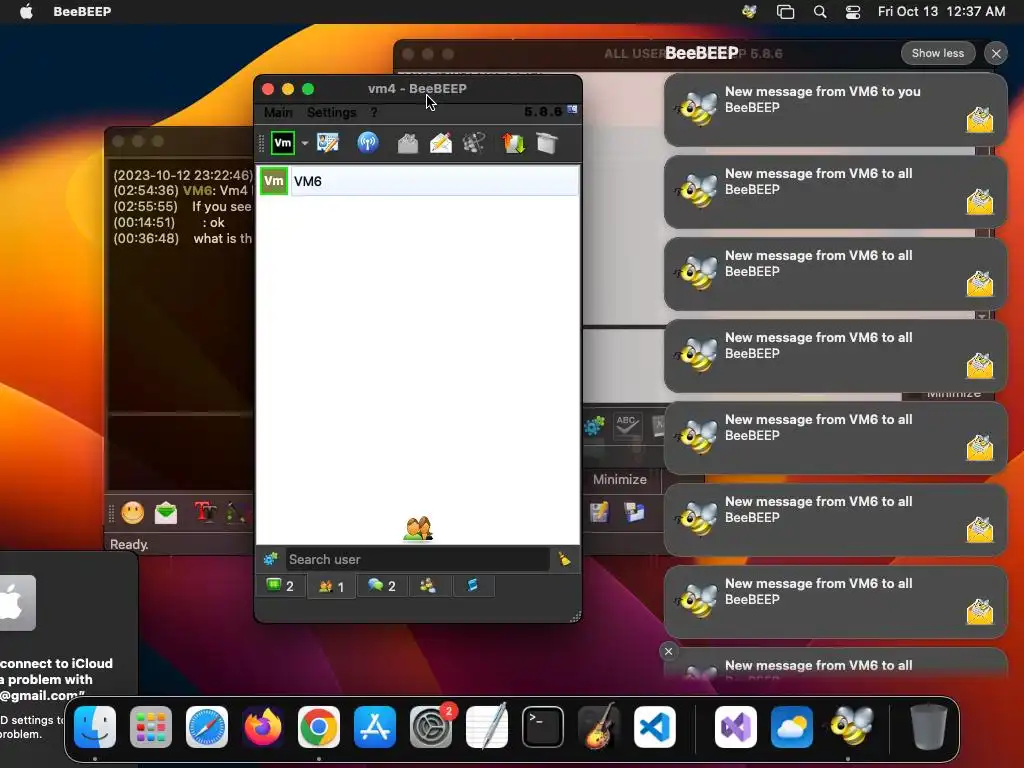Click the blue folder save icon in background window
This screenshot has width=1024, height=768.
pyautogui.click(x=635, y=512)
